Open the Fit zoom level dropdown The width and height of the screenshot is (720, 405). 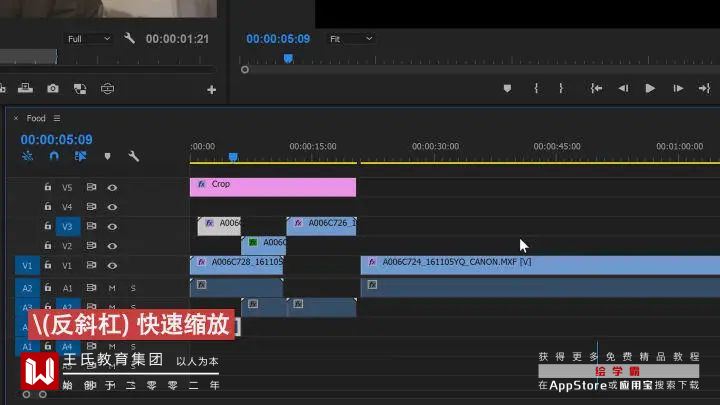351,39
